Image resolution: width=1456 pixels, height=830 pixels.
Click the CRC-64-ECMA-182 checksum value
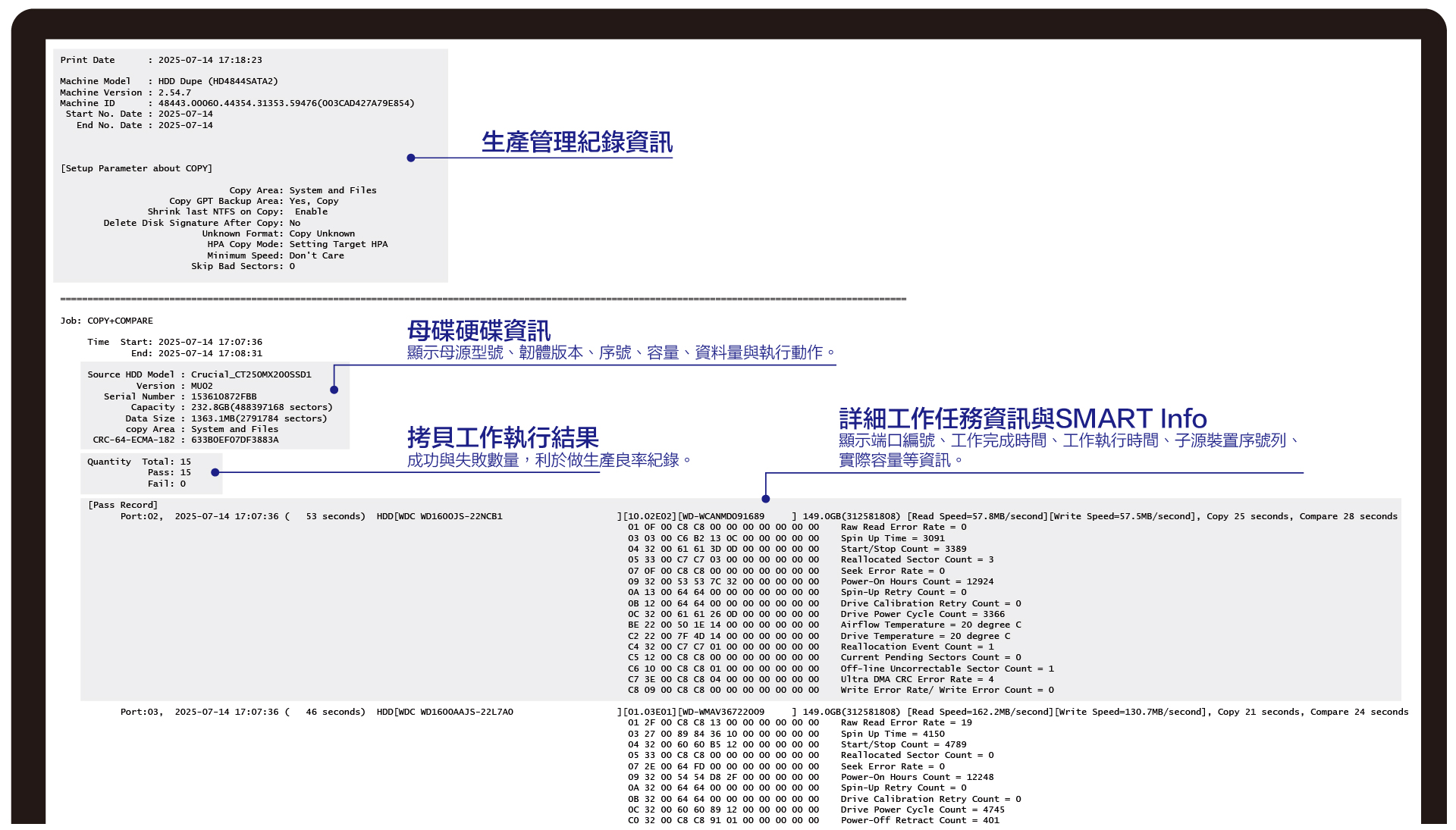[x=234, y=440]
